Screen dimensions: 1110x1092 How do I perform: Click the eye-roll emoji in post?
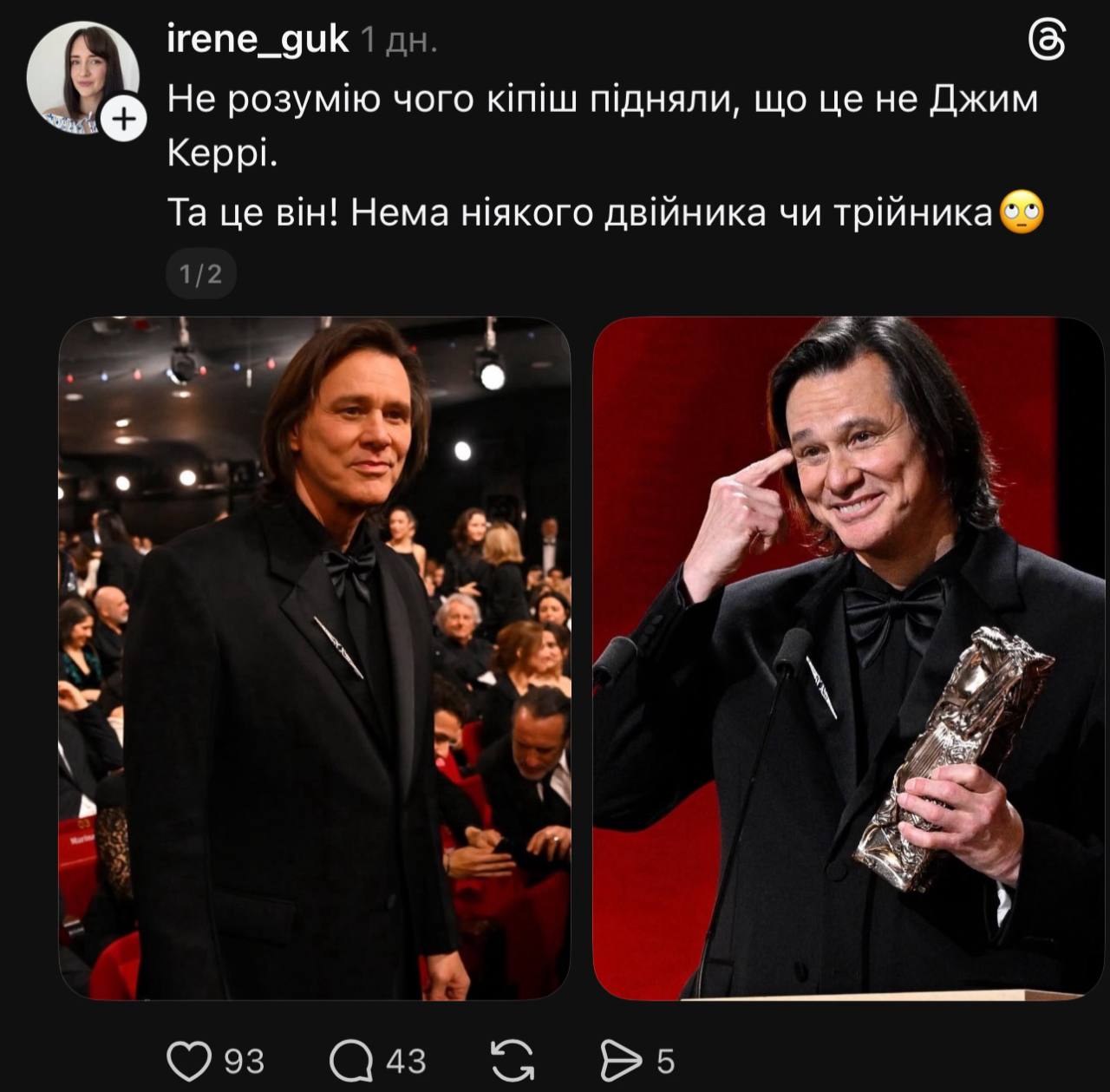[x=1022, y=212]
